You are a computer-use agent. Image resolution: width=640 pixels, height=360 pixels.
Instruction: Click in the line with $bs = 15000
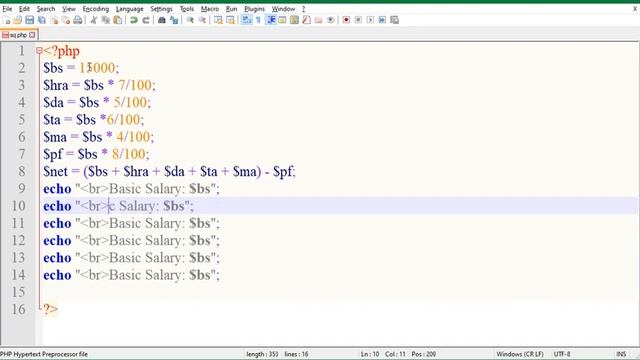pyautogui.click(x=81, y=68)
